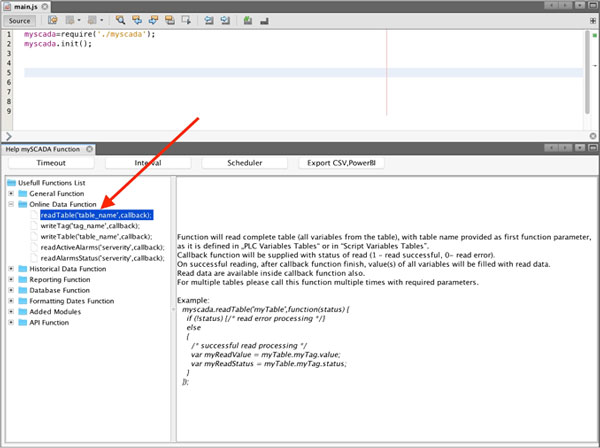Click the Last Edit toolbar icon
Viewport: 600px width, 448px height.
[52, 20]
